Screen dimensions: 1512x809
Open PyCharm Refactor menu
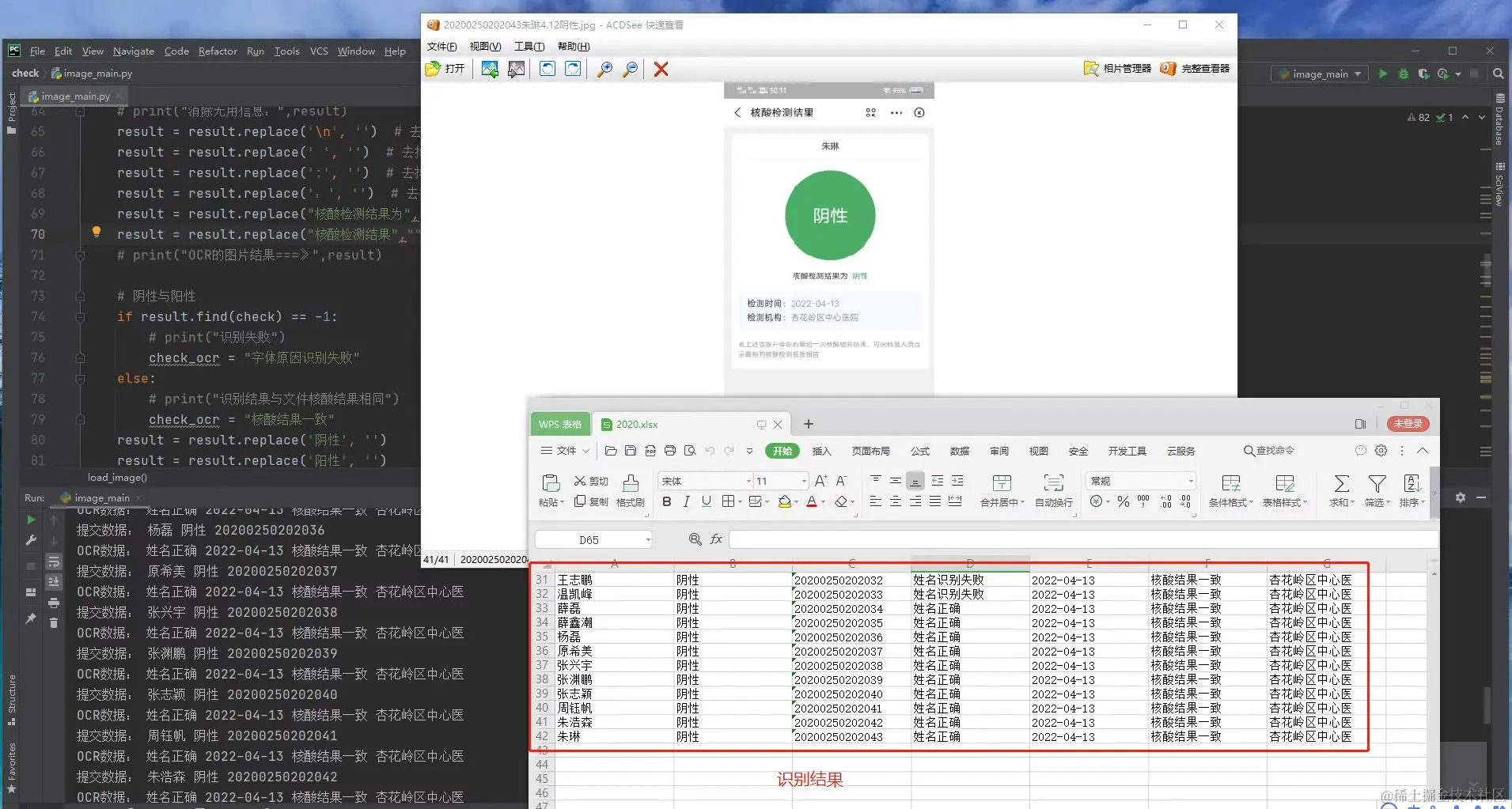(218, 51)
